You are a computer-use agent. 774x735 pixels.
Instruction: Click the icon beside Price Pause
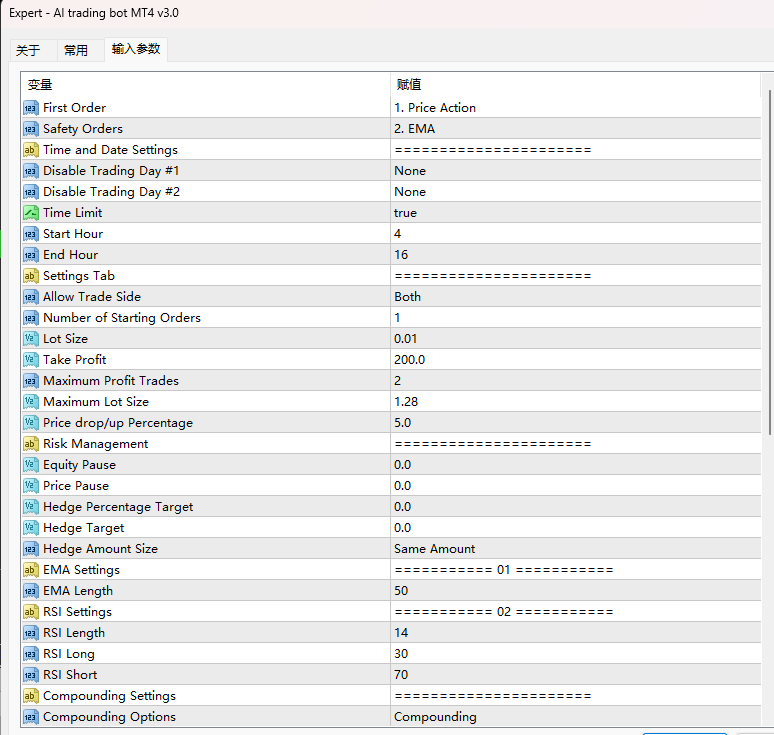click(x=31, y=486)
